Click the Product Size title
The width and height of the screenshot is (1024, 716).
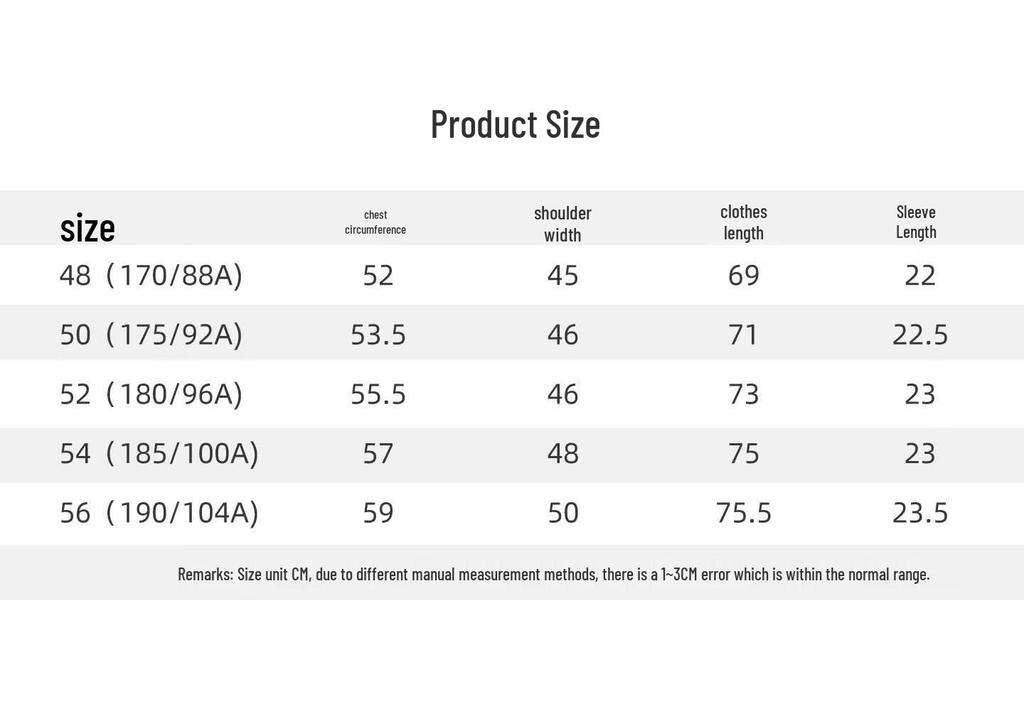click(x=515, y=124)
